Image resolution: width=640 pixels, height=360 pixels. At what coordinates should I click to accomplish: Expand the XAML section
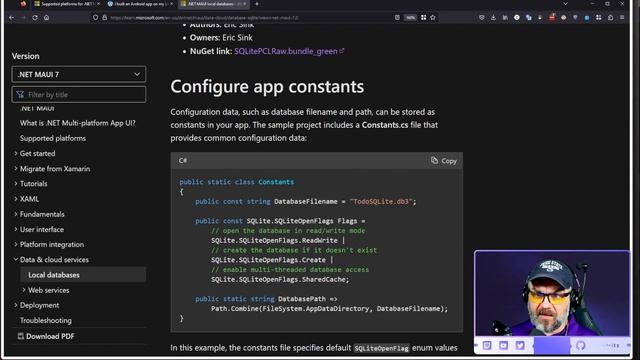[16, 199]
